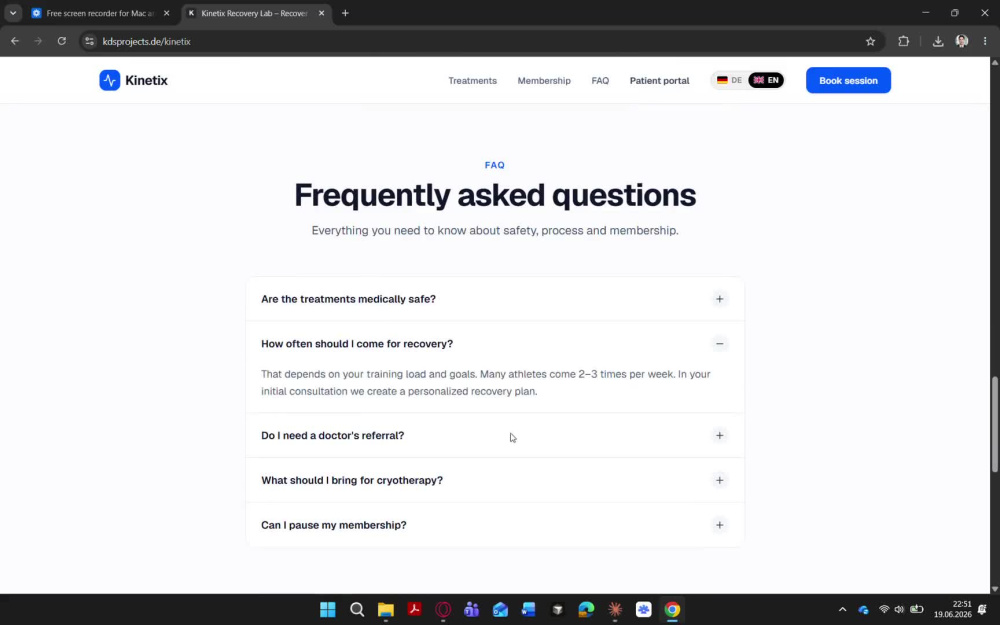
Task: Click the 'Frequently asked questions' heading
Action: pyautogui.click(x=495, y=195)
